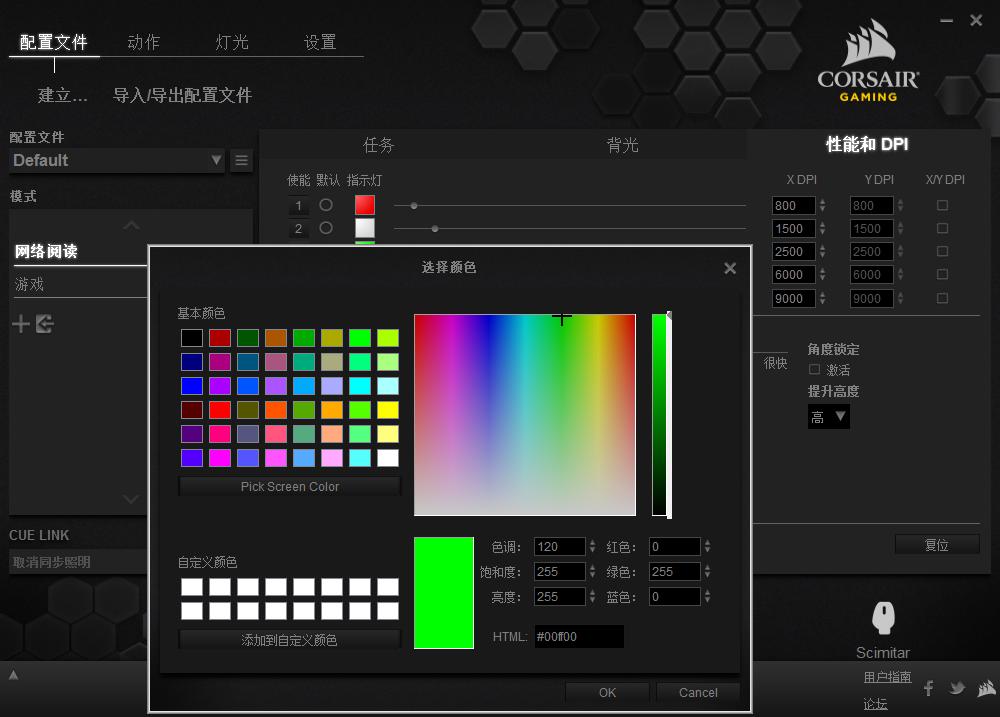Select the Scimitar mouse device icon
Viewport: 1000px width, 717px height.
pyautogui.click(x=883, y=620)
